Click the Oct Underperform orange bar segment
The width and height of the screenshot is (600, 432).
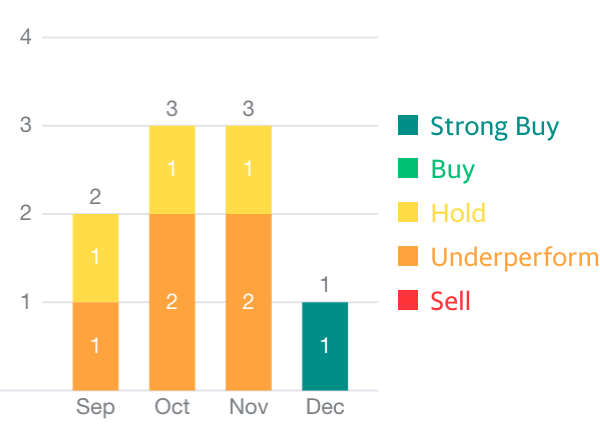[172, 302]
